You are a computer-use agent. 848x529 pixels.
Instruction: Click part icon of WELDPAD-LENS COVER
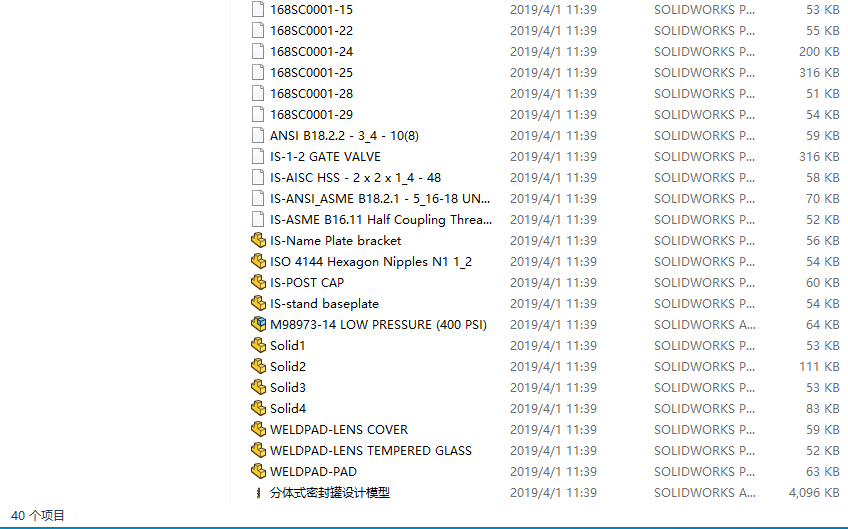[x=259, y=429]
